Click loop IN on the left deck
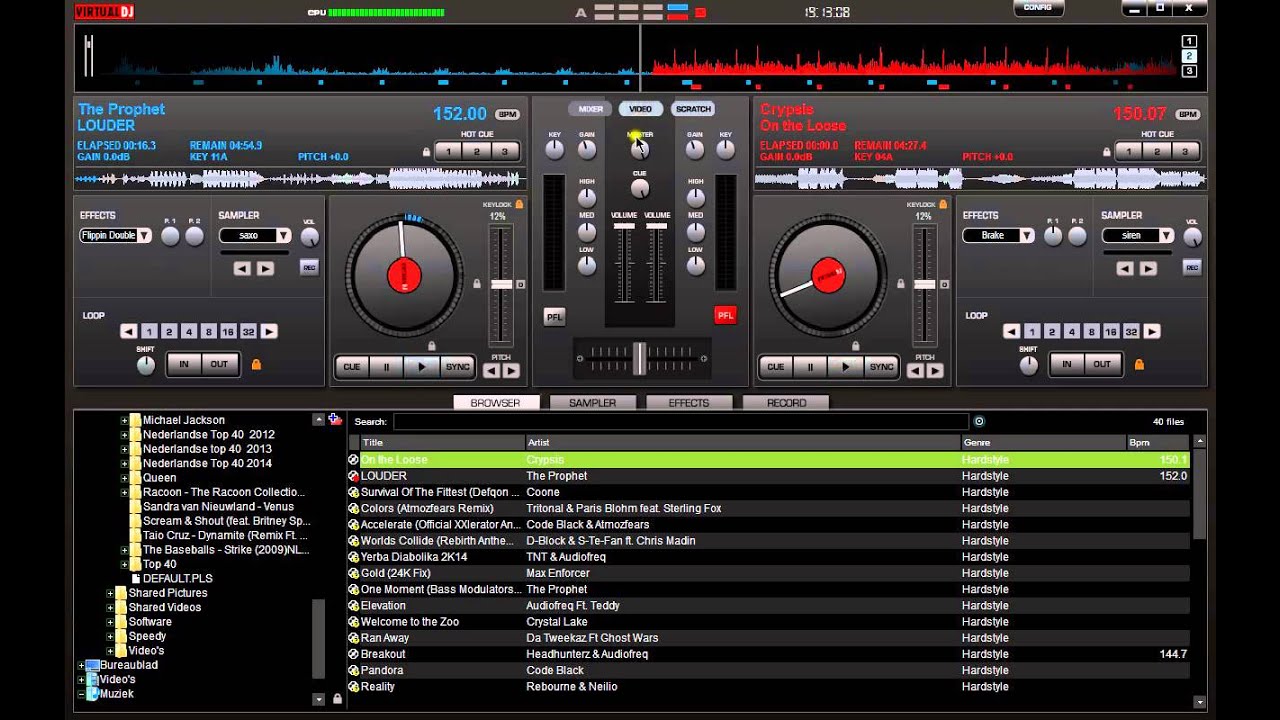 coord(184,364)
